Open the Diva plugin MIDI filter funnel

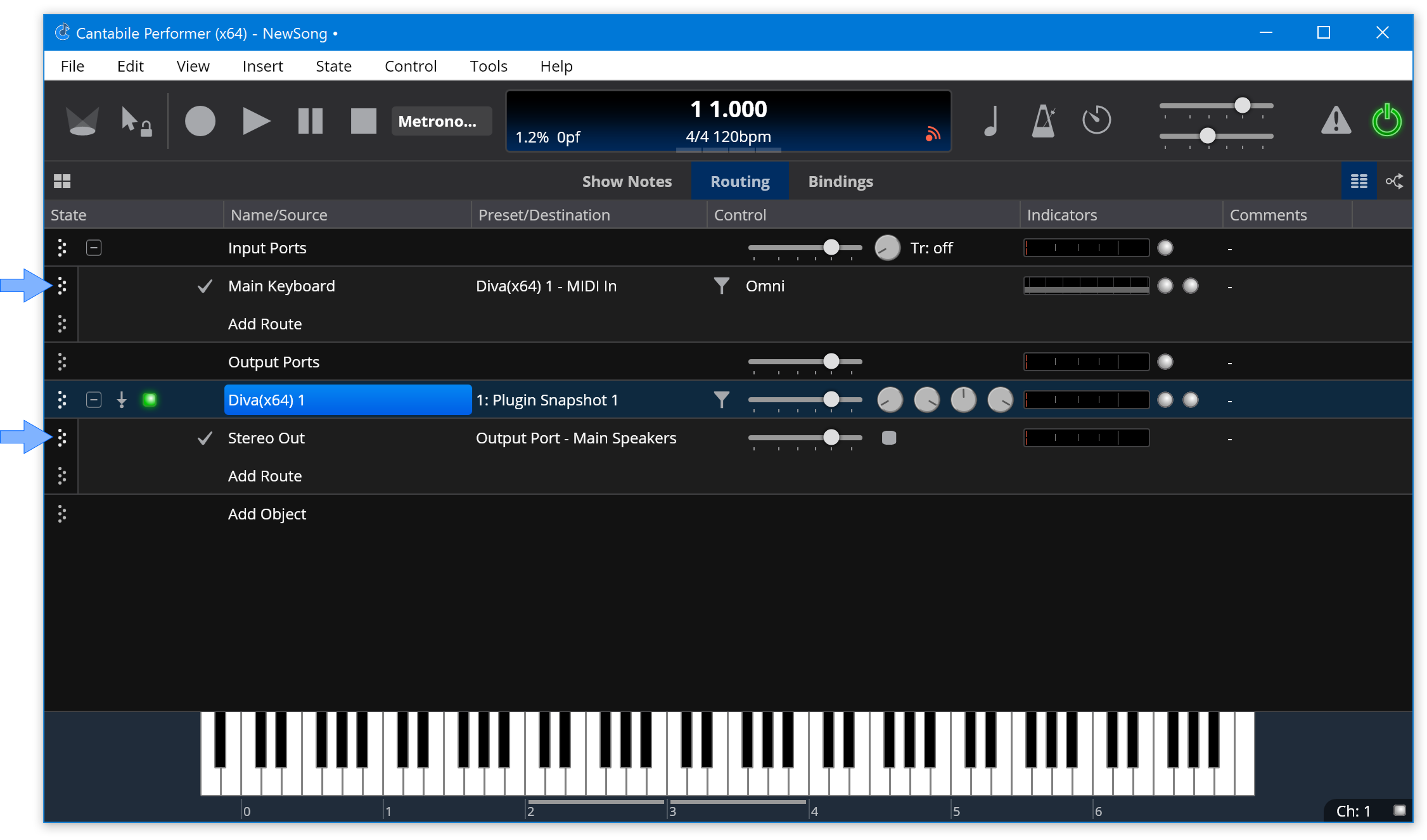tap(721, 400)
